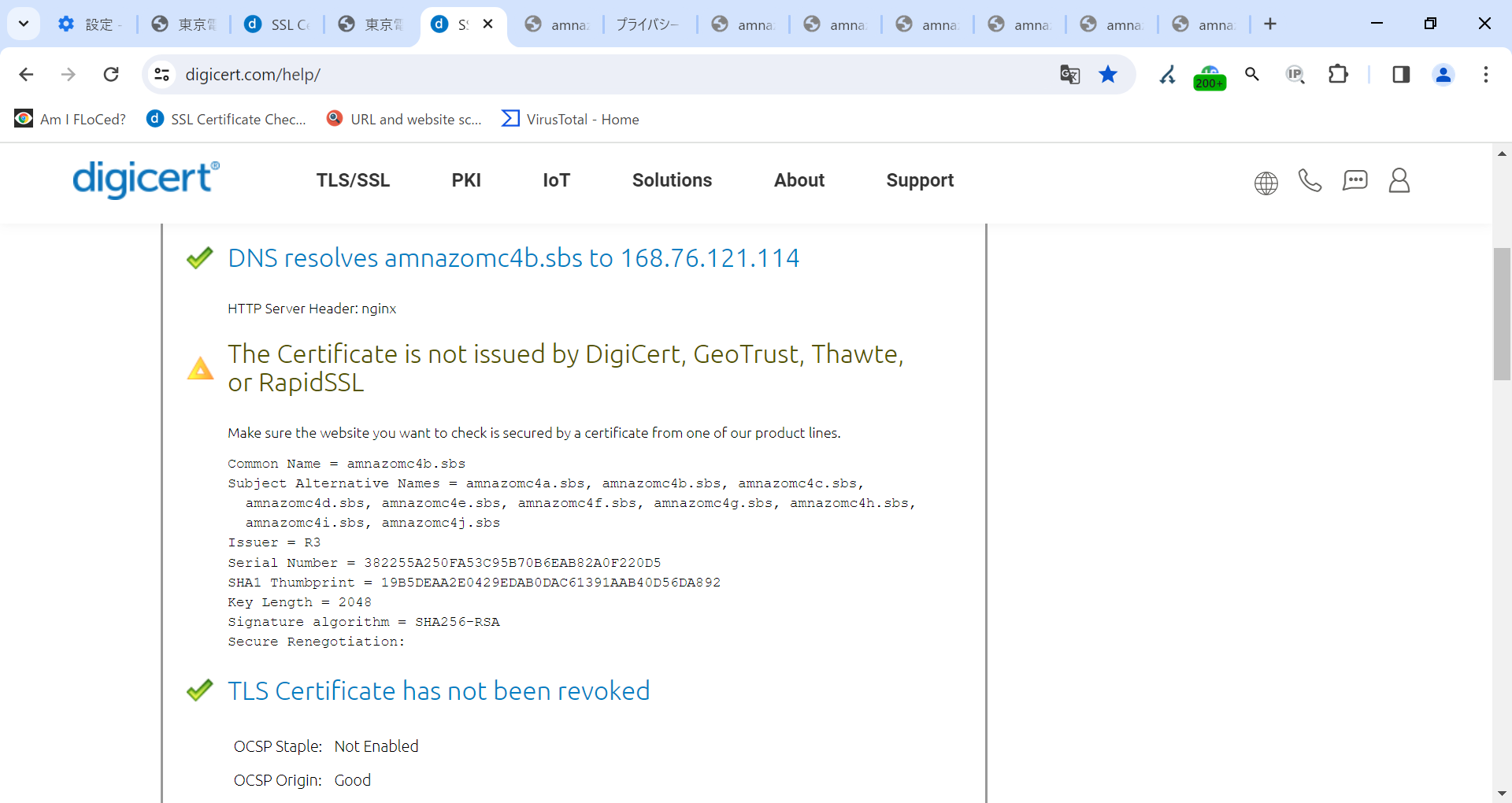The width and height of the screenshot is (1512, 803).
Task: Open the About navigation menu
Action: pyautogui.click(x=799, y=180)
